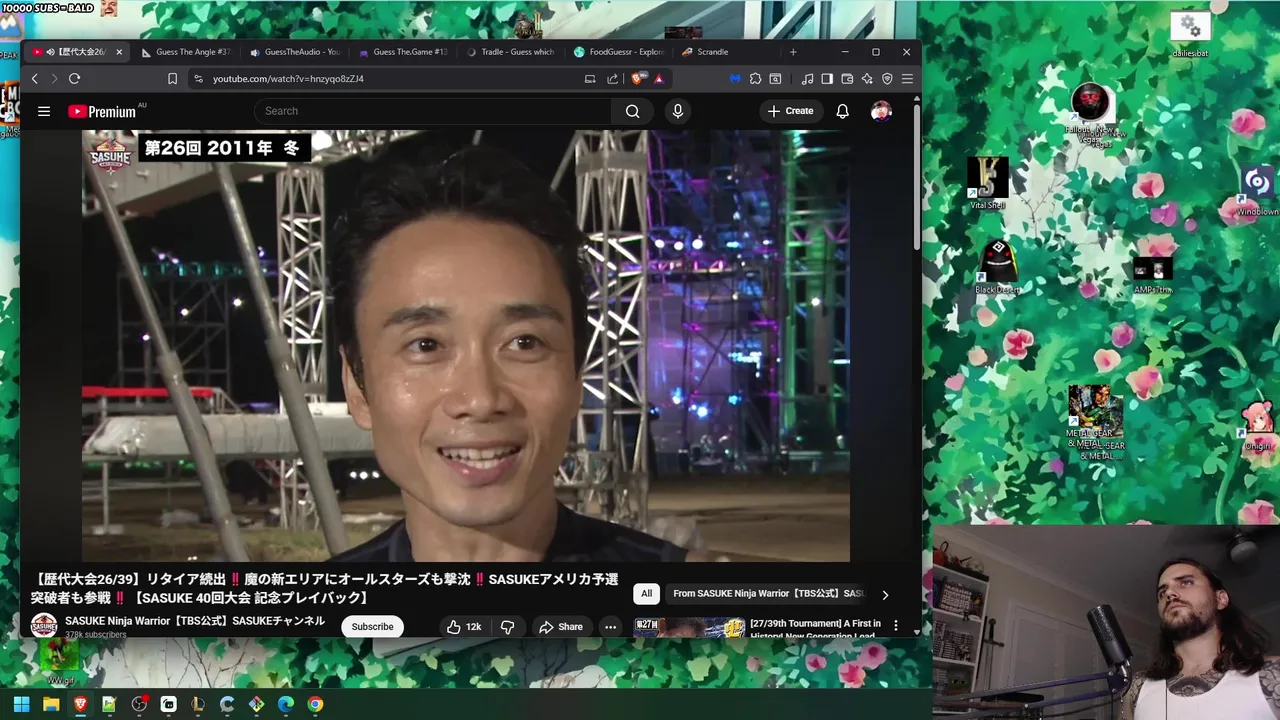
Task: Select the All filter chip
Action: tap(646, 594)
